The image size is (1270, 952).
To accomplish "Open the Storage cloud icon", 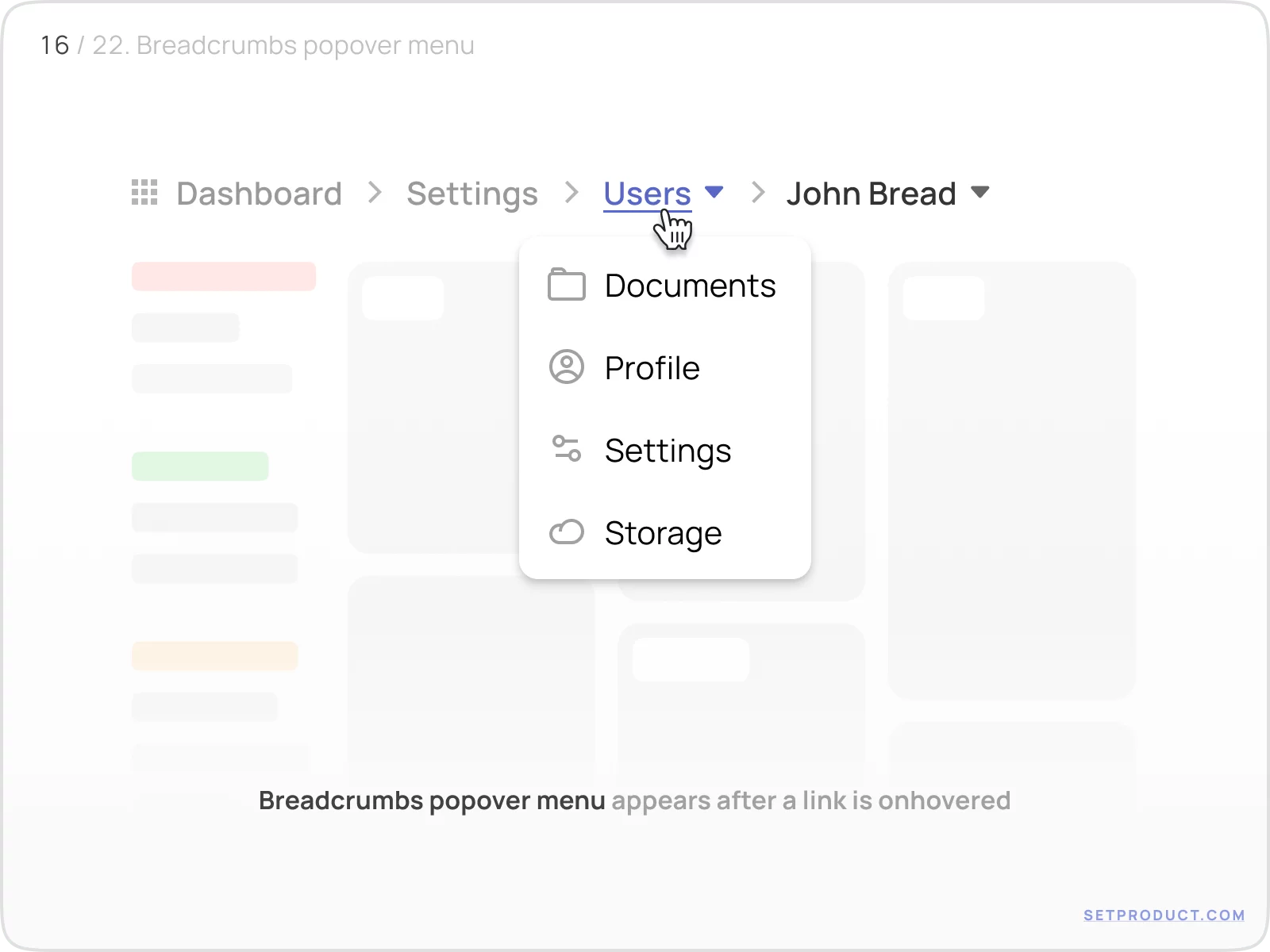I will pos(565,532).
